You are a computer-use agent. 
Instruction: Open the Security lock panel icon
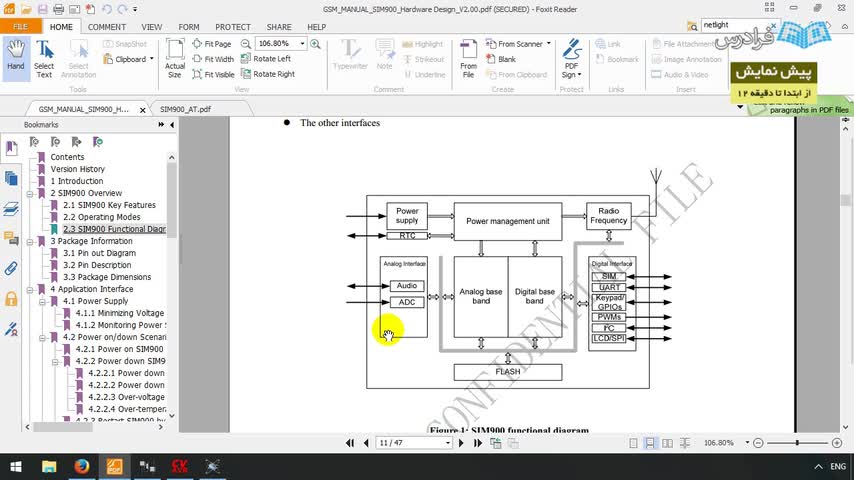click(11, 299)
